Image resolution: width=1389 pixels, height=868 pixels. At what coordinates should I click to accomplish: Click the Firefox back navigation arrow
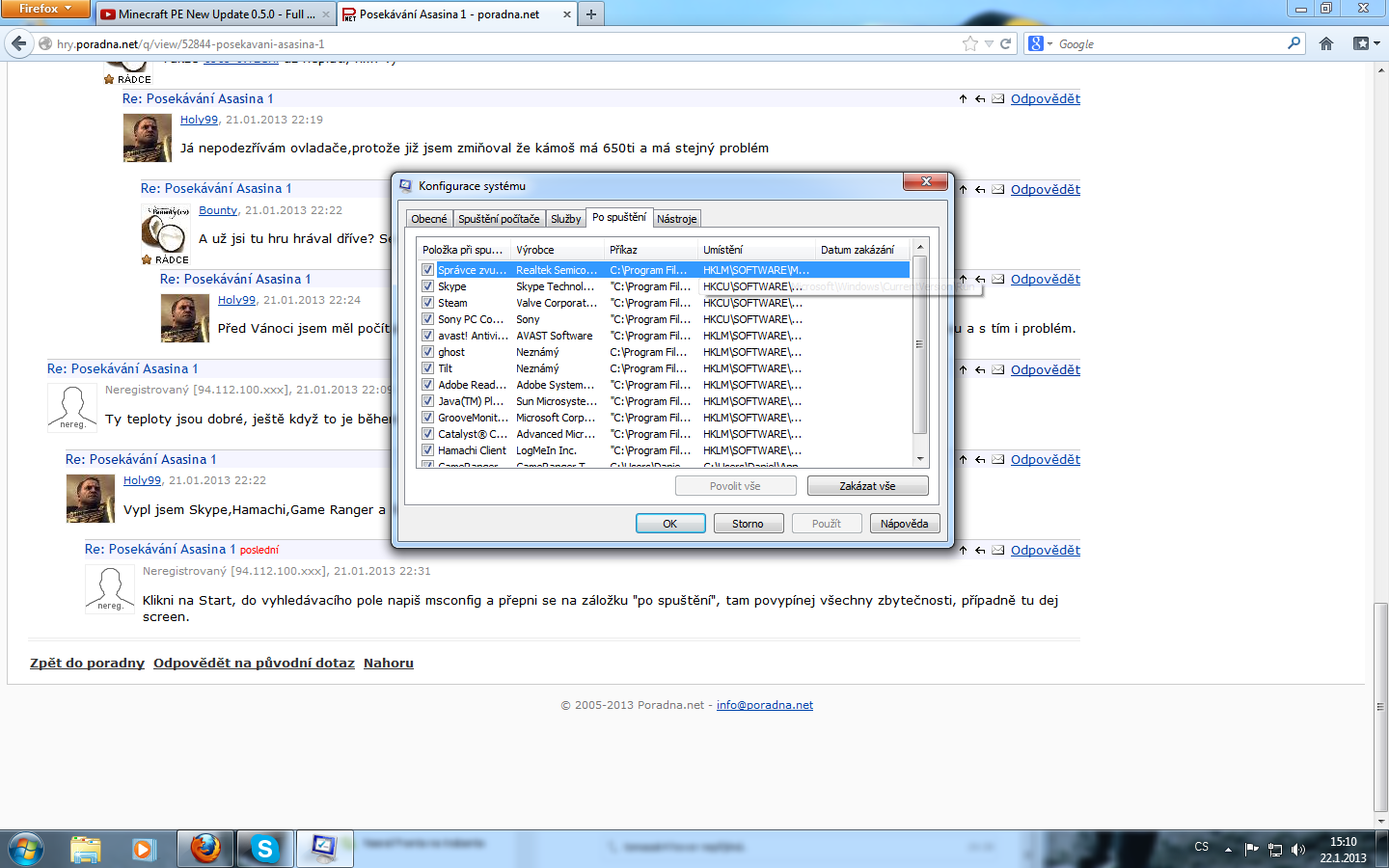coord(19,43)
